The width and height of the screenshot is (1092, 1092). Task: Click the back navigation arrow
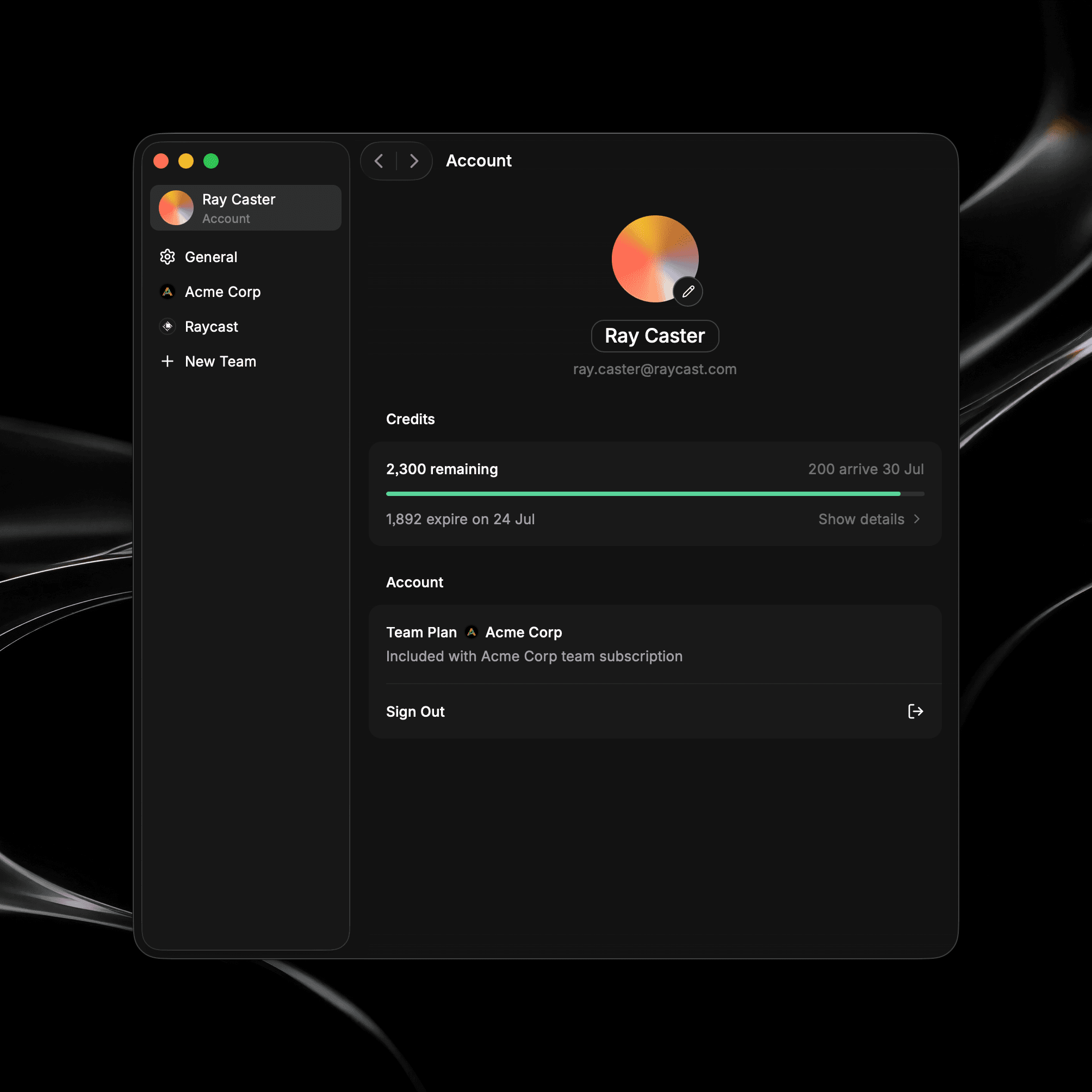point(379,161)
